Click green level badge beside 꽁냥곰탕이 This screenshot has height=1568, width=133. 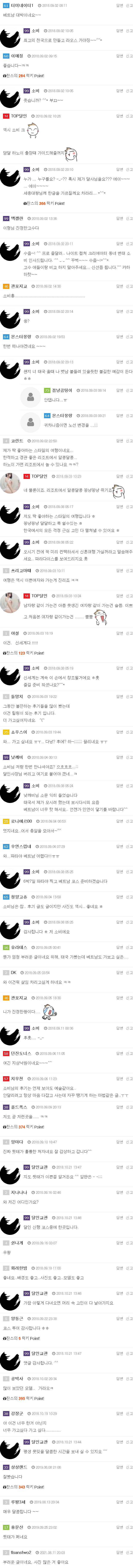[47, 390]
